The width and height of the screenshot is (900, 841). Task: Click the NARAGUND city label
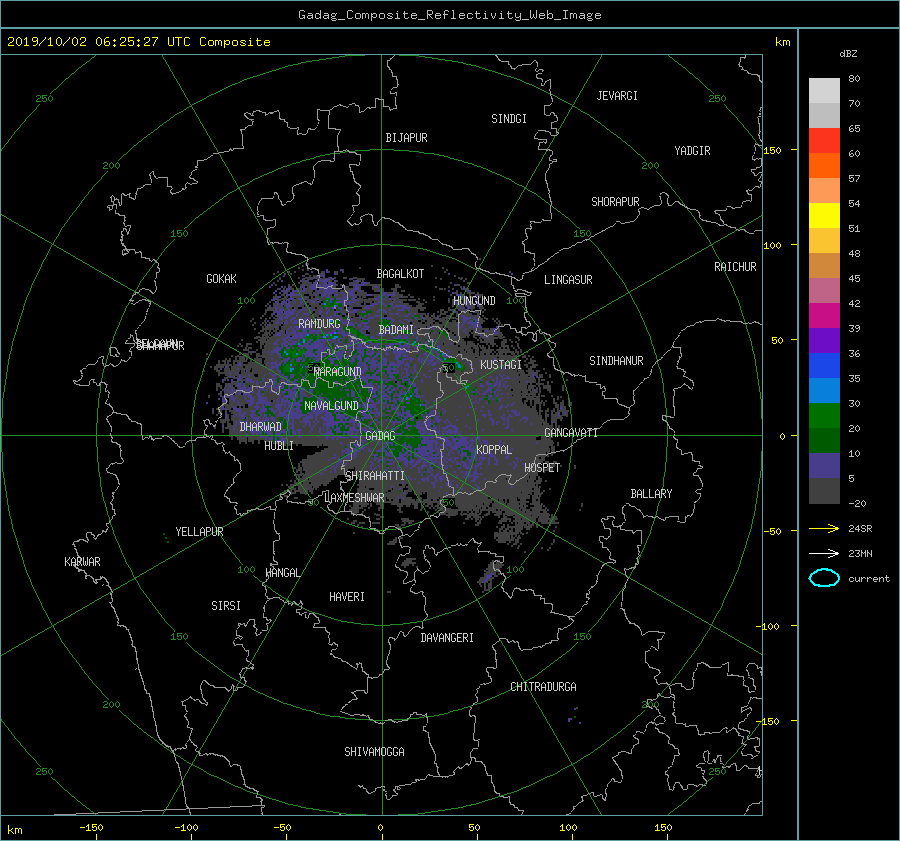point(338,372)
